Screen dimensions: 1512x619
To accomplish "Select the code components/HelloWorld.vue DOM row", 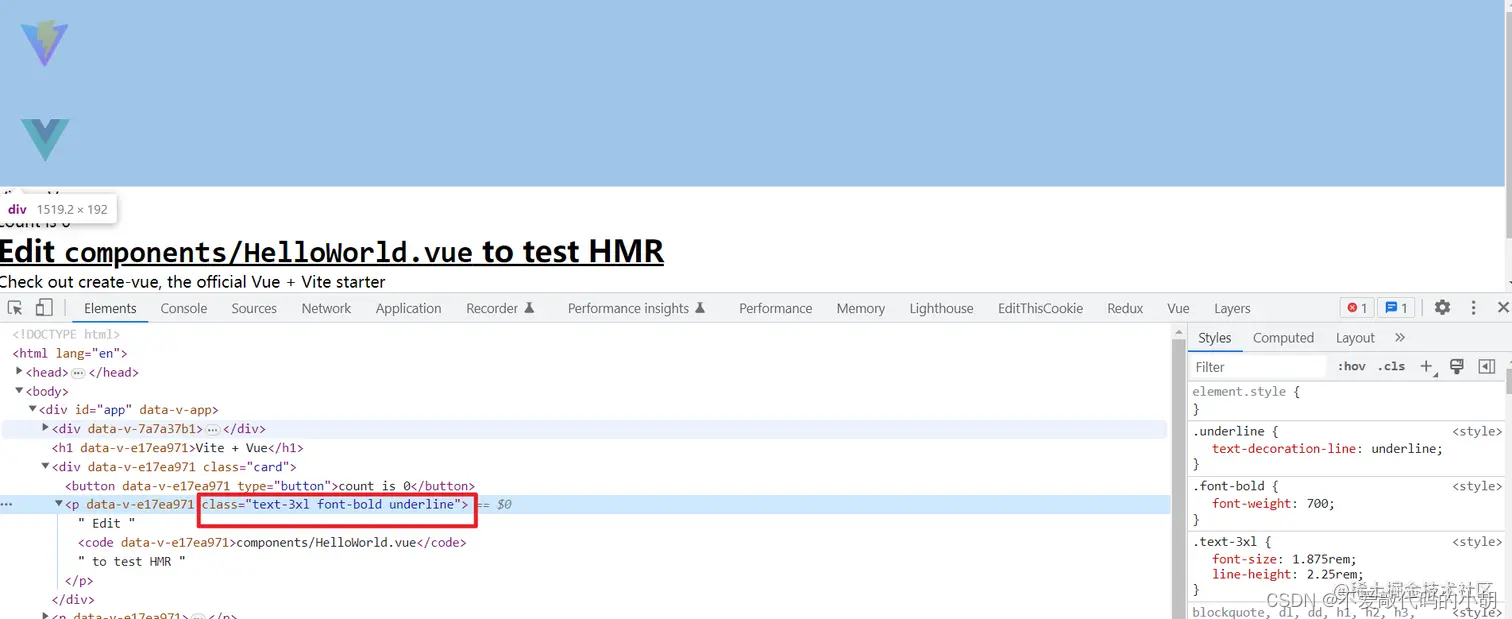I will point(272,542).
